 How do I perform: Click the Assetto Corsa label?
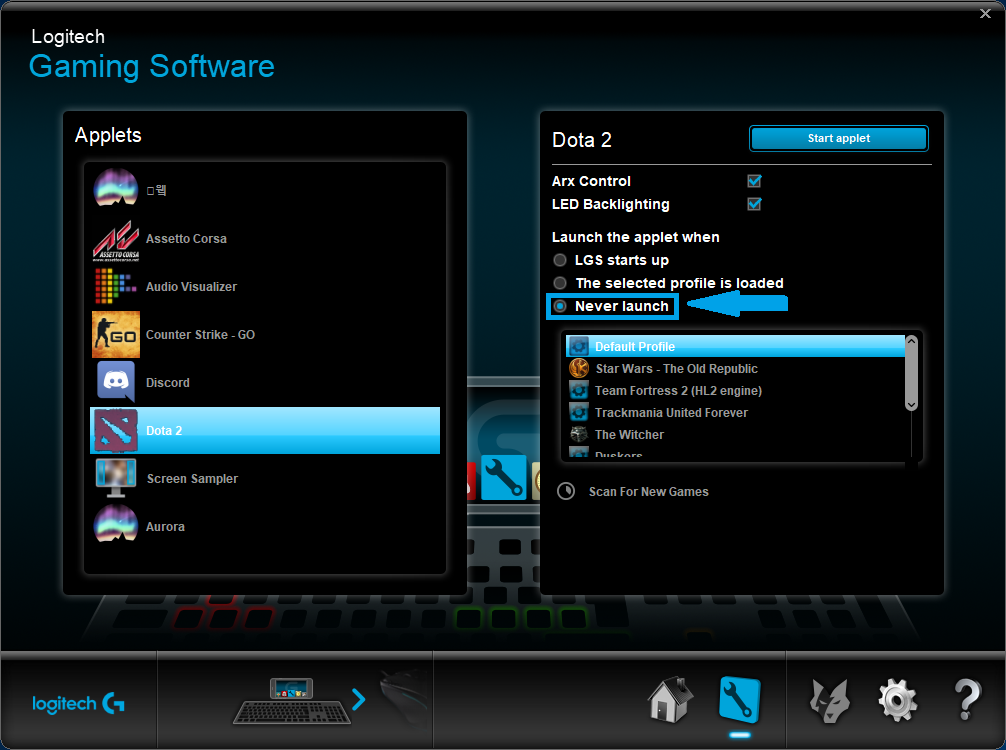coord(186,239)
